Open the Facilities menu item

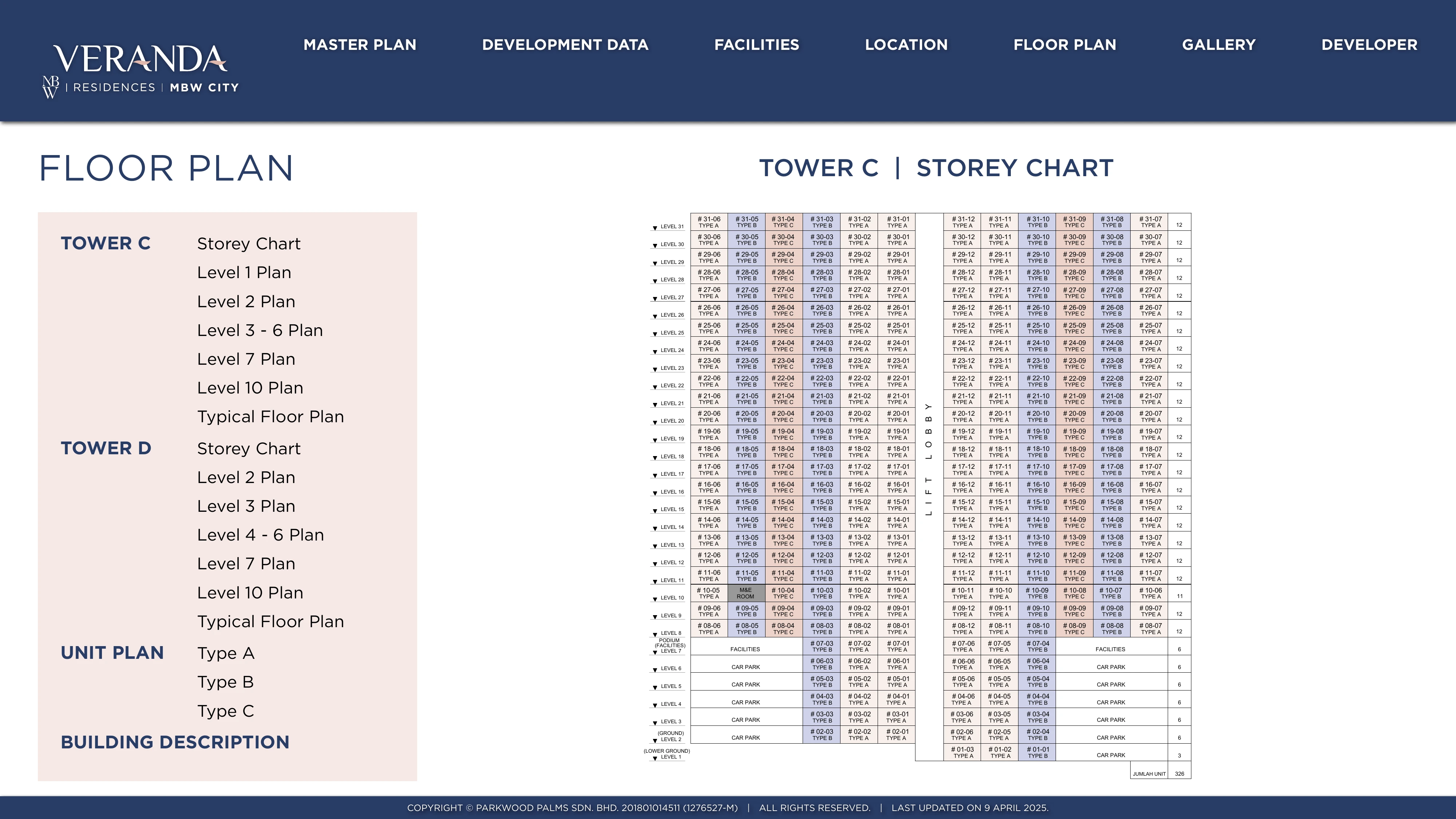[x=756, y=45]
